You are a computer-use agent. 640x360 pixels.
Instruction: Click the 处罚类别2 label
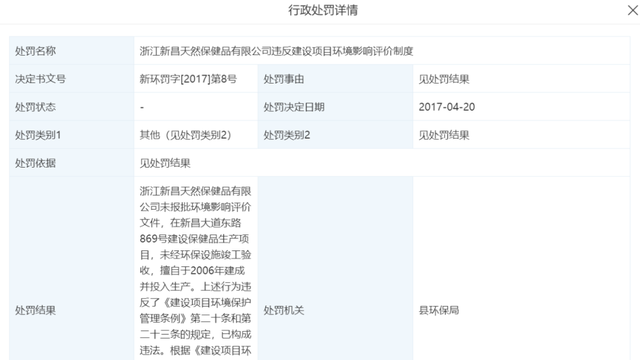pyautogui.click(x=287, y=135)
